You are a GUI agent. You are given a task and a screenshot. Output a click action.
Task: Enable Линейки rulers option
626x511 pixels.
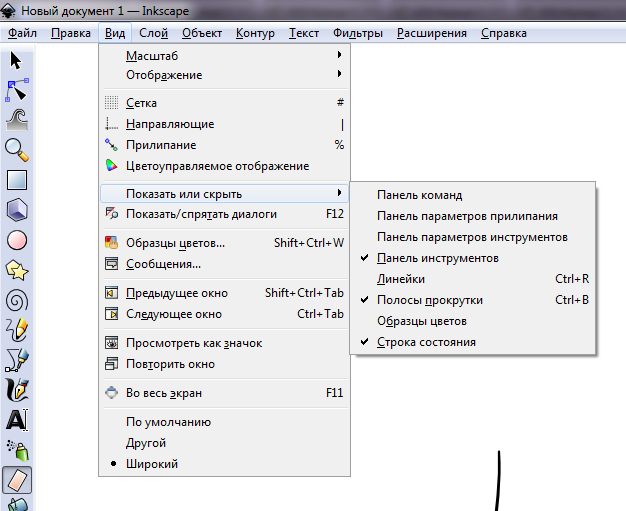[473, 279]
